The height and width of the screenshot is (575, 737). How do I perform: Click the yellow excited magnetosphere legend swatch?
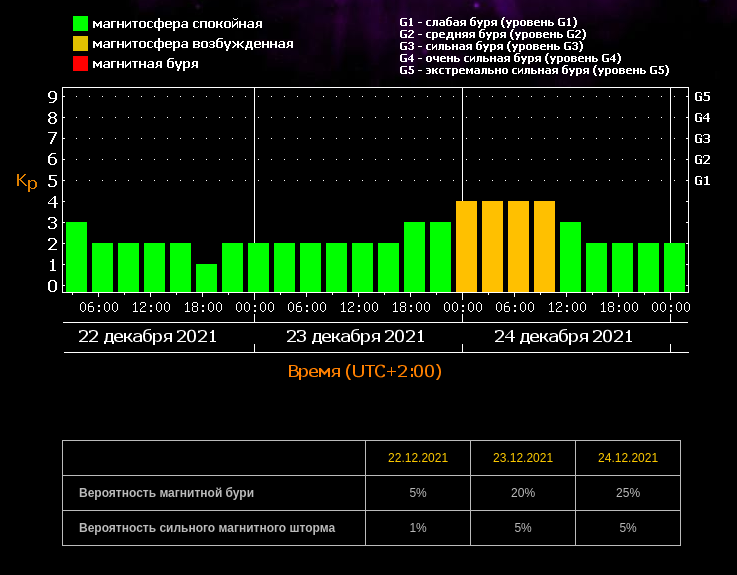point(80,44)
